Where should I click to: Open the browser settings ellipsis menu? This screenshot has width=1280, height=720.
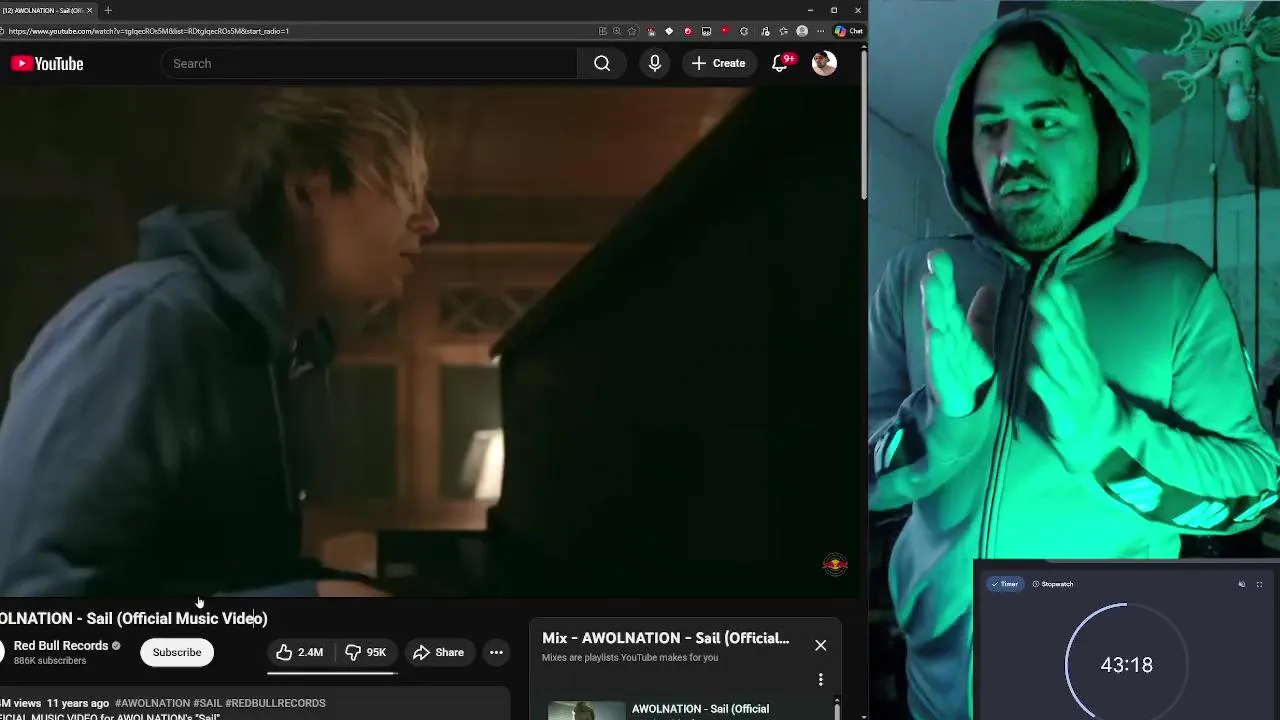click(821, 31)
